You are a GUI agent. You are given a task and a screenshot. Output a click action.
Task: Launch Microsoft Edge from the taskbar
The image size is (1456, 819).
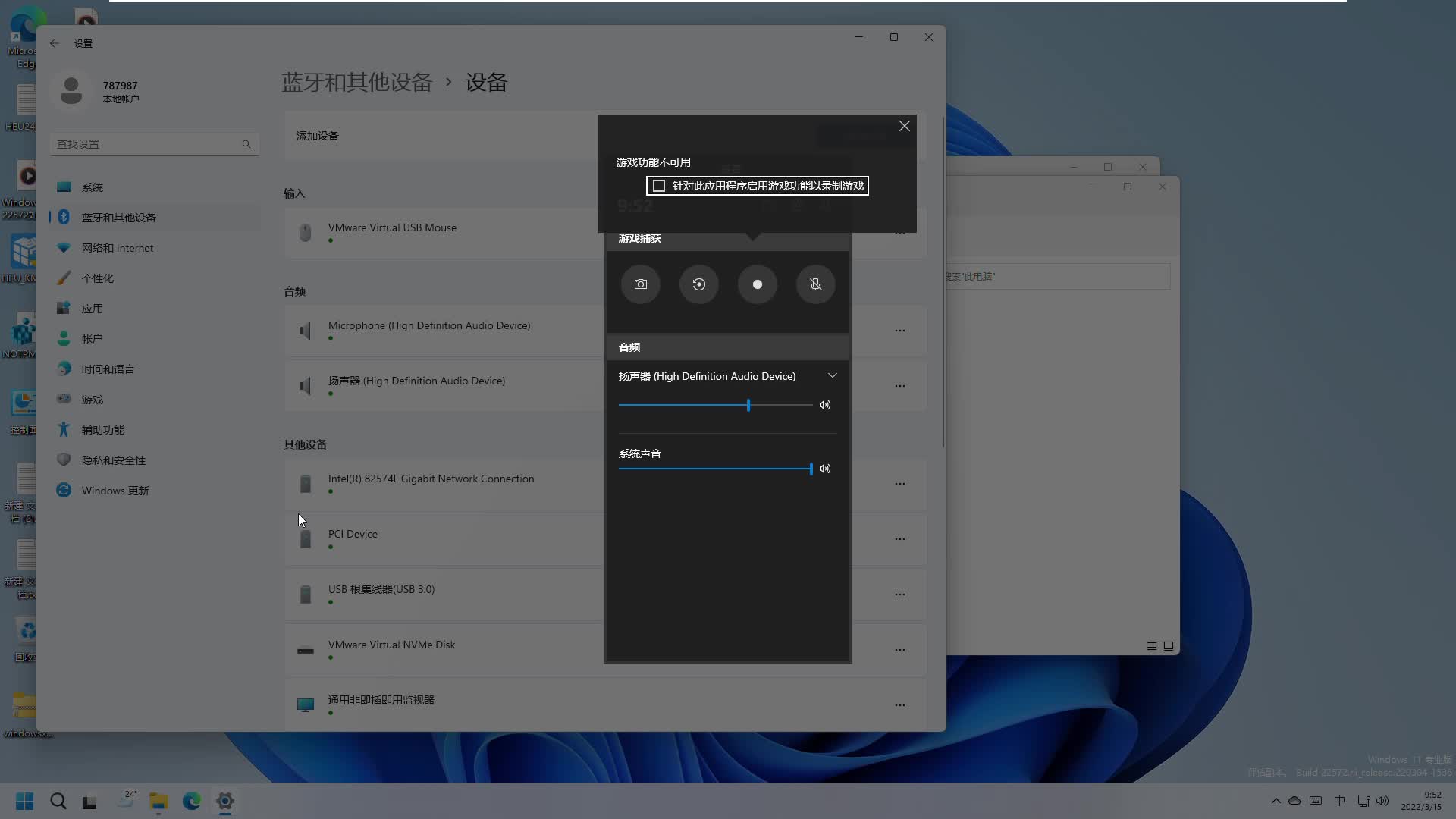[191, 802]
